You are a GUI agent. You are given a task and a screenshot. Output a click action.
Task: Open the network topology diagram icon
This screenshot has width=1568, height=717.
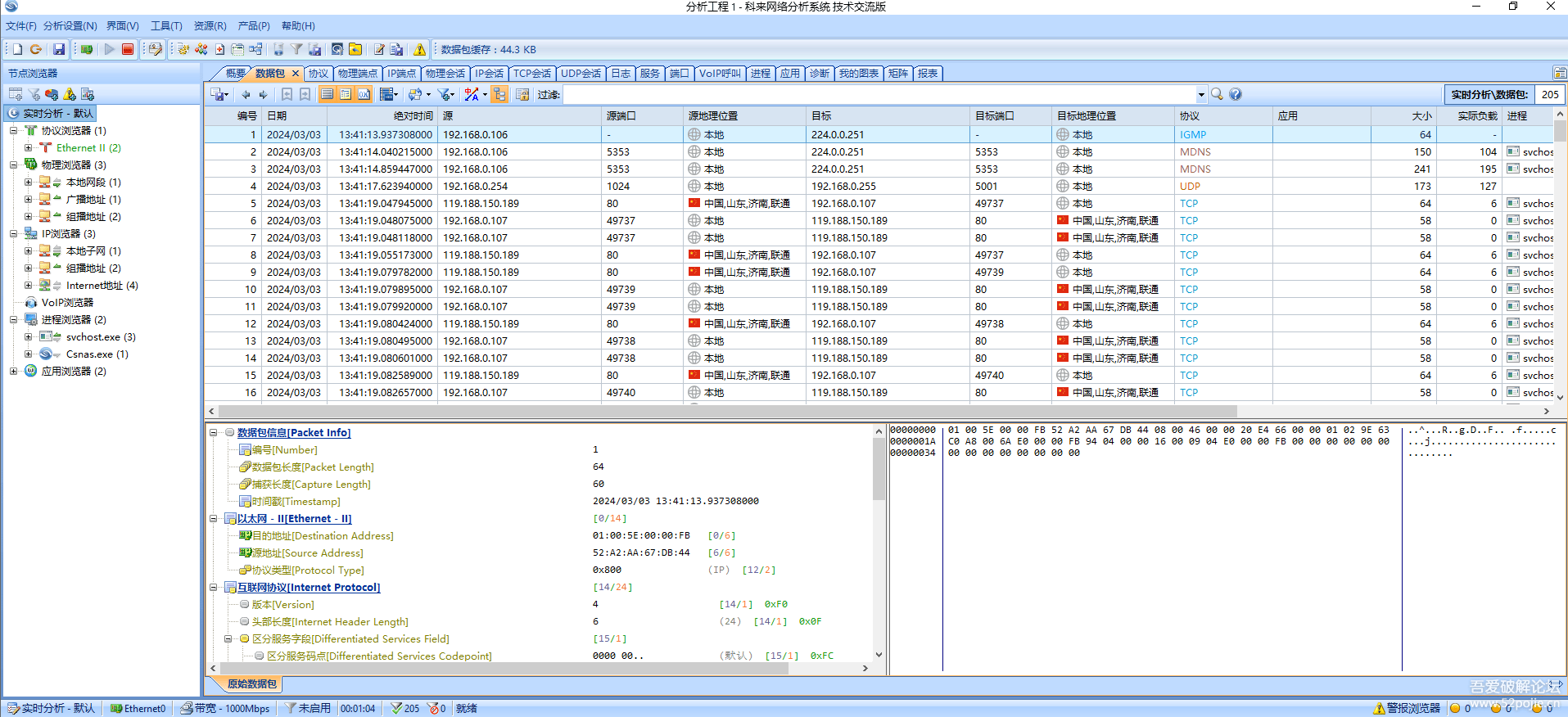coord(255,49)
